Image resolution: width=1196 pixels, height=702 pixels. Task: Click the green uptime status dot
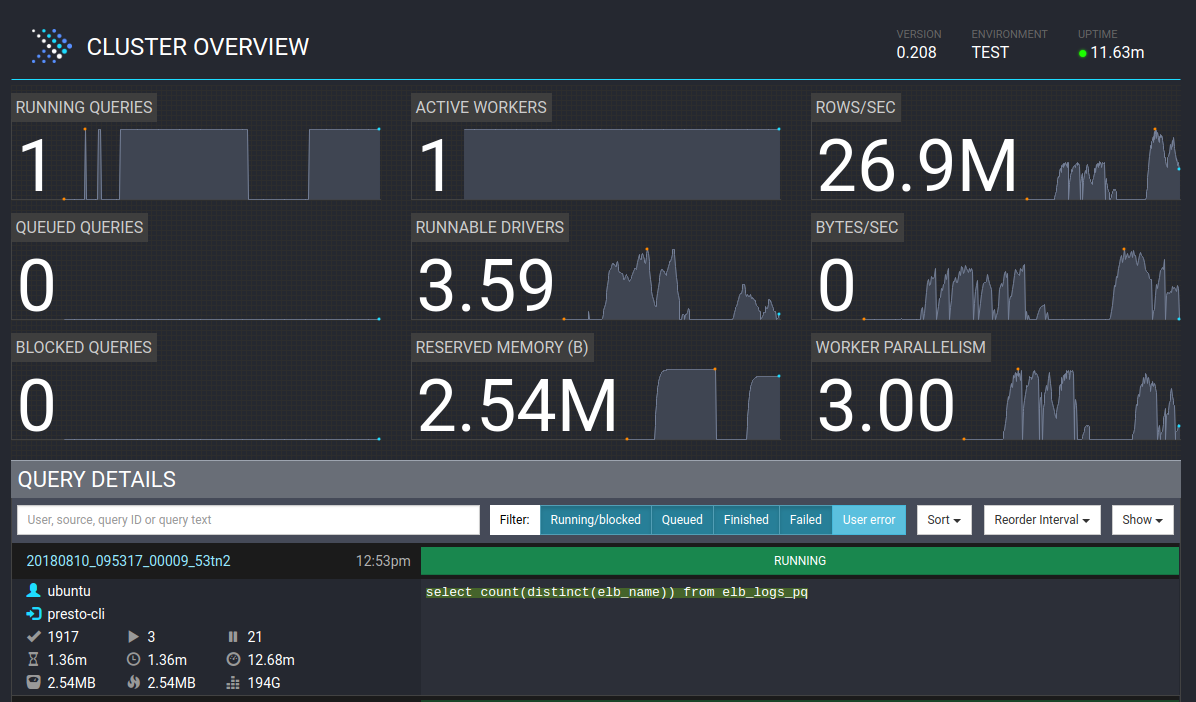pos(1082,53)
